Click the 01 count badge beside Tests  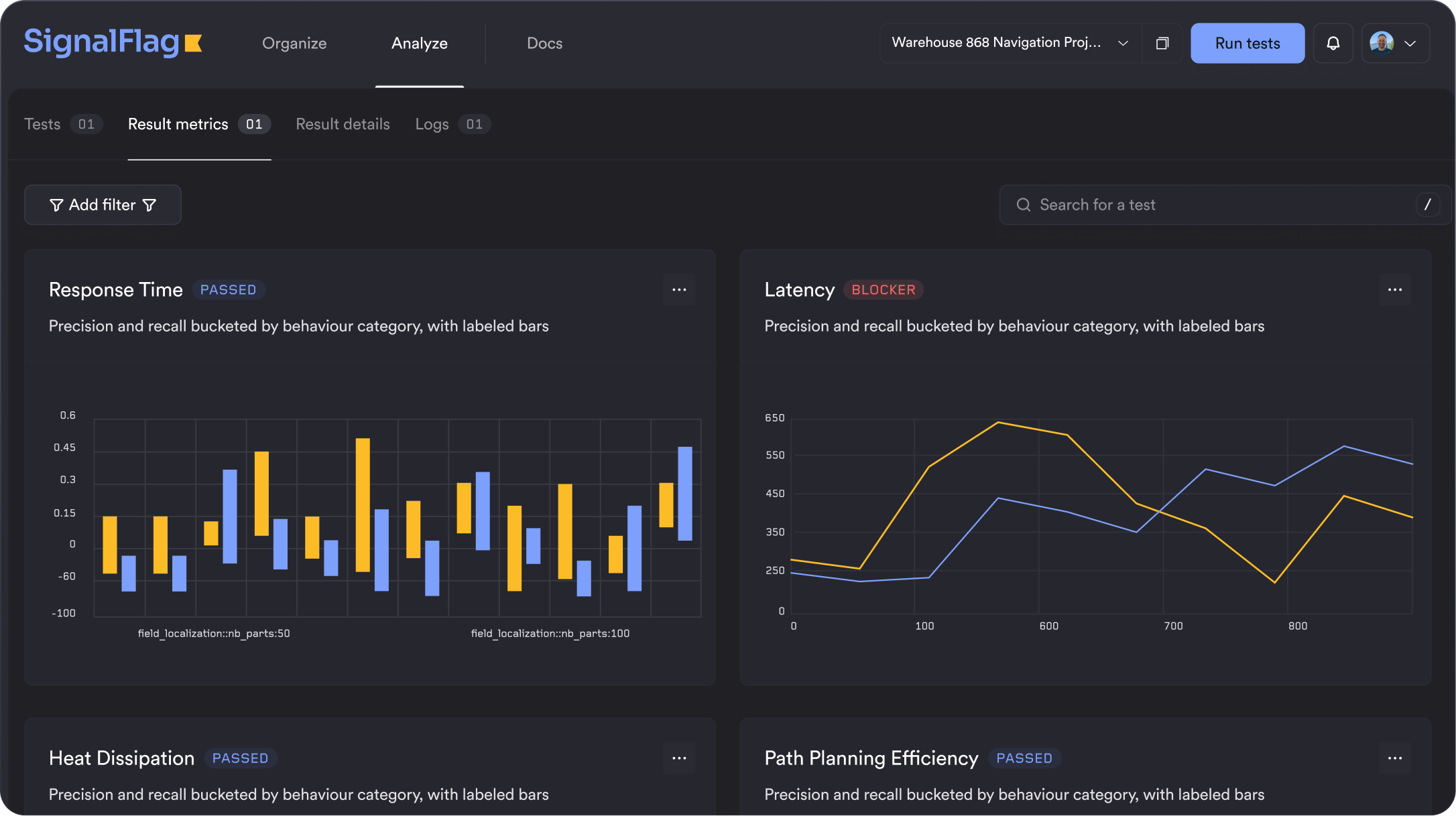pyautogui.click(x=86, y=124)
